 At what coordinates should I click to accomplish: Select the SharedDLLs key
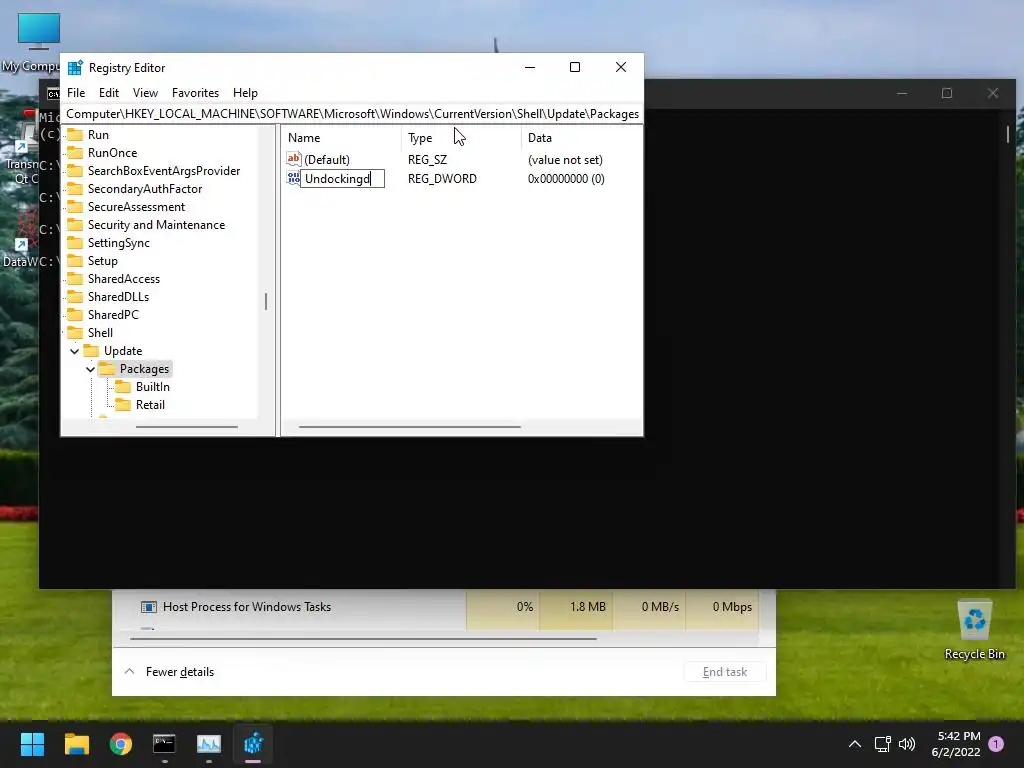coord(118,296)
